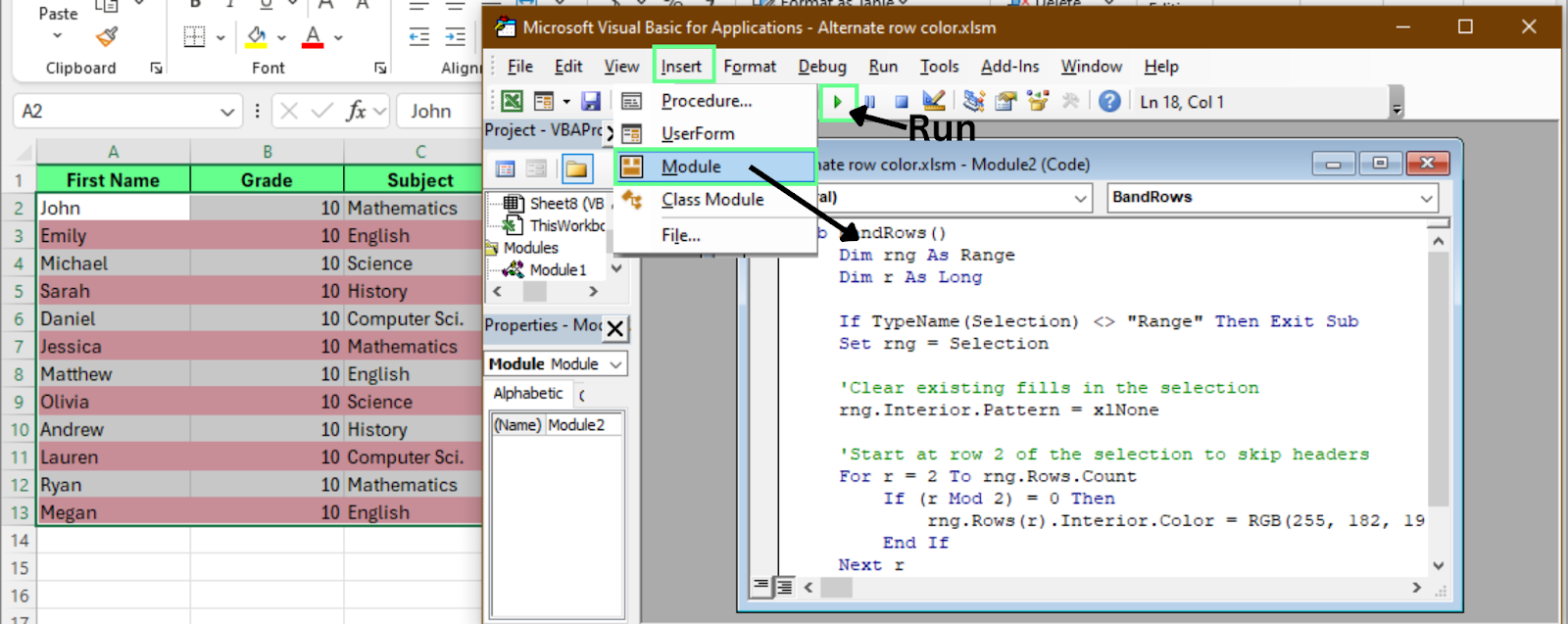Toggle Folders icon in Project pane

tap(577, 169)
